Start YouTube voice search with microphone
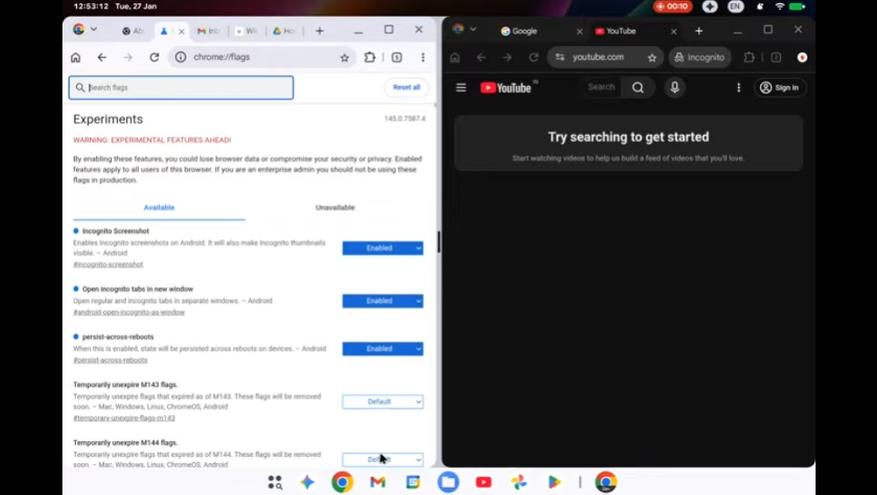This screenshot has height=495, width=877. tap(675, 87)
